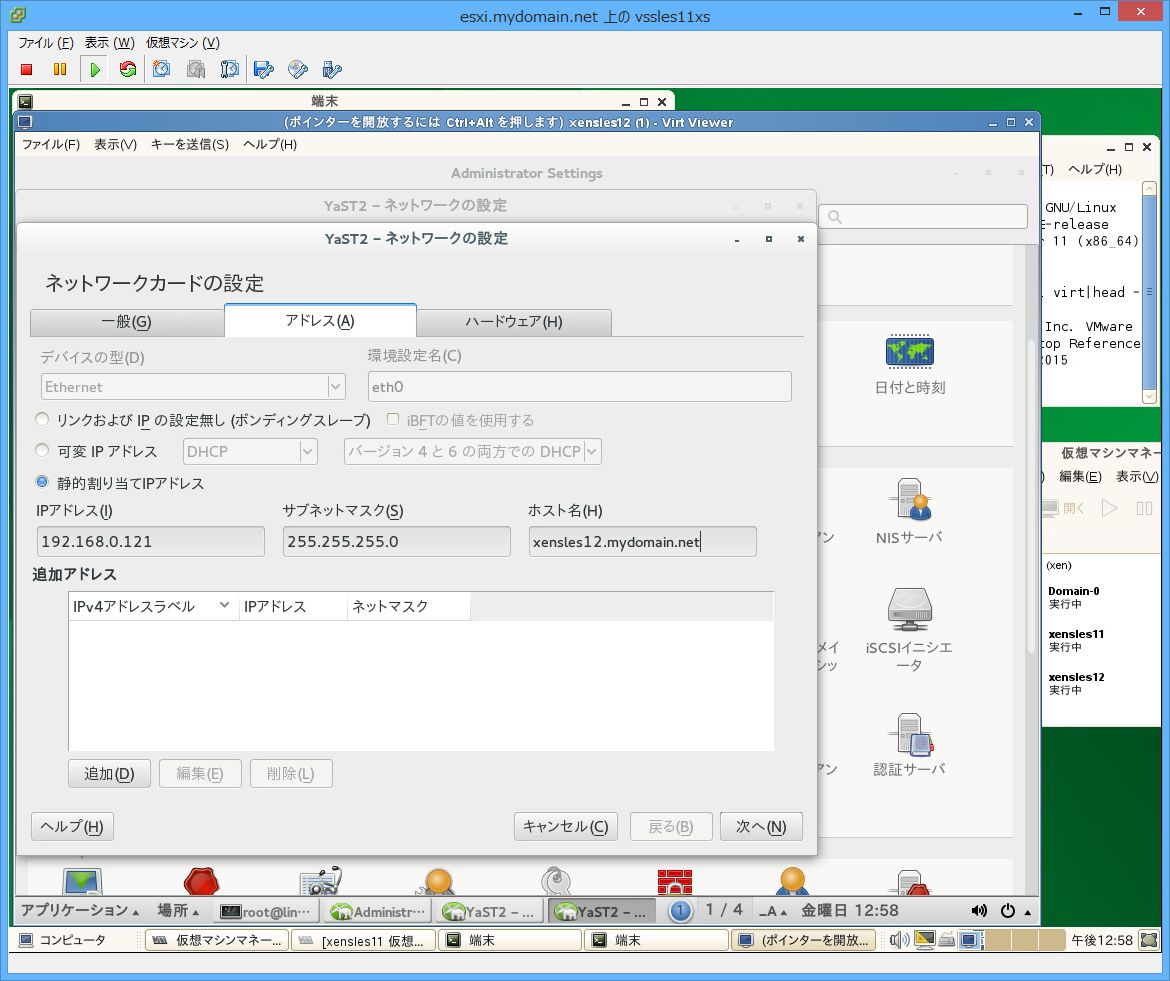Open the 仮想マシン(V) menu
The width and height of the screenshot is (1170, 981).
[x=183, y=43]
